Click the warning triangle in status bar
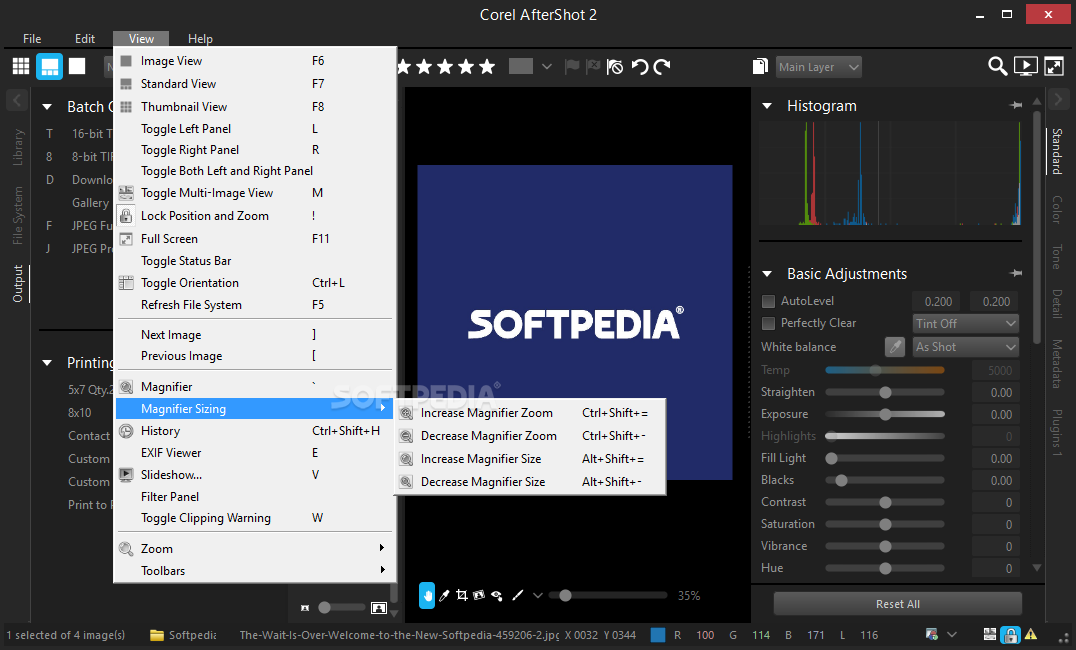The height and width of the screenshot is (650, 1076). click(1031, 634)
